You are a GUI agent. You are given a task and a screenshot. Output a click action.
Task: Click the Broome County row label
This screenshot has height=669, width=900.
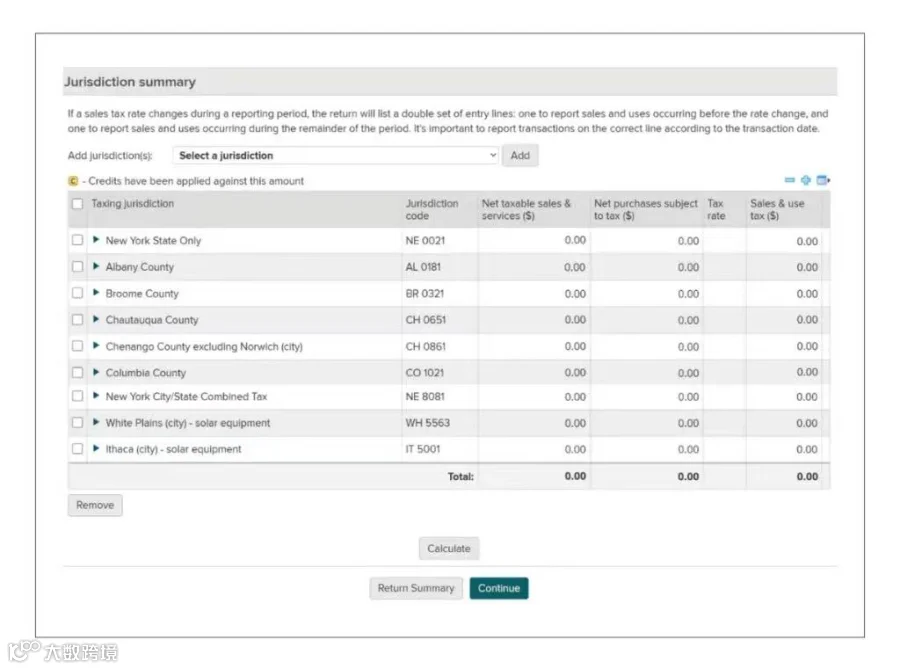coord(142,293)
